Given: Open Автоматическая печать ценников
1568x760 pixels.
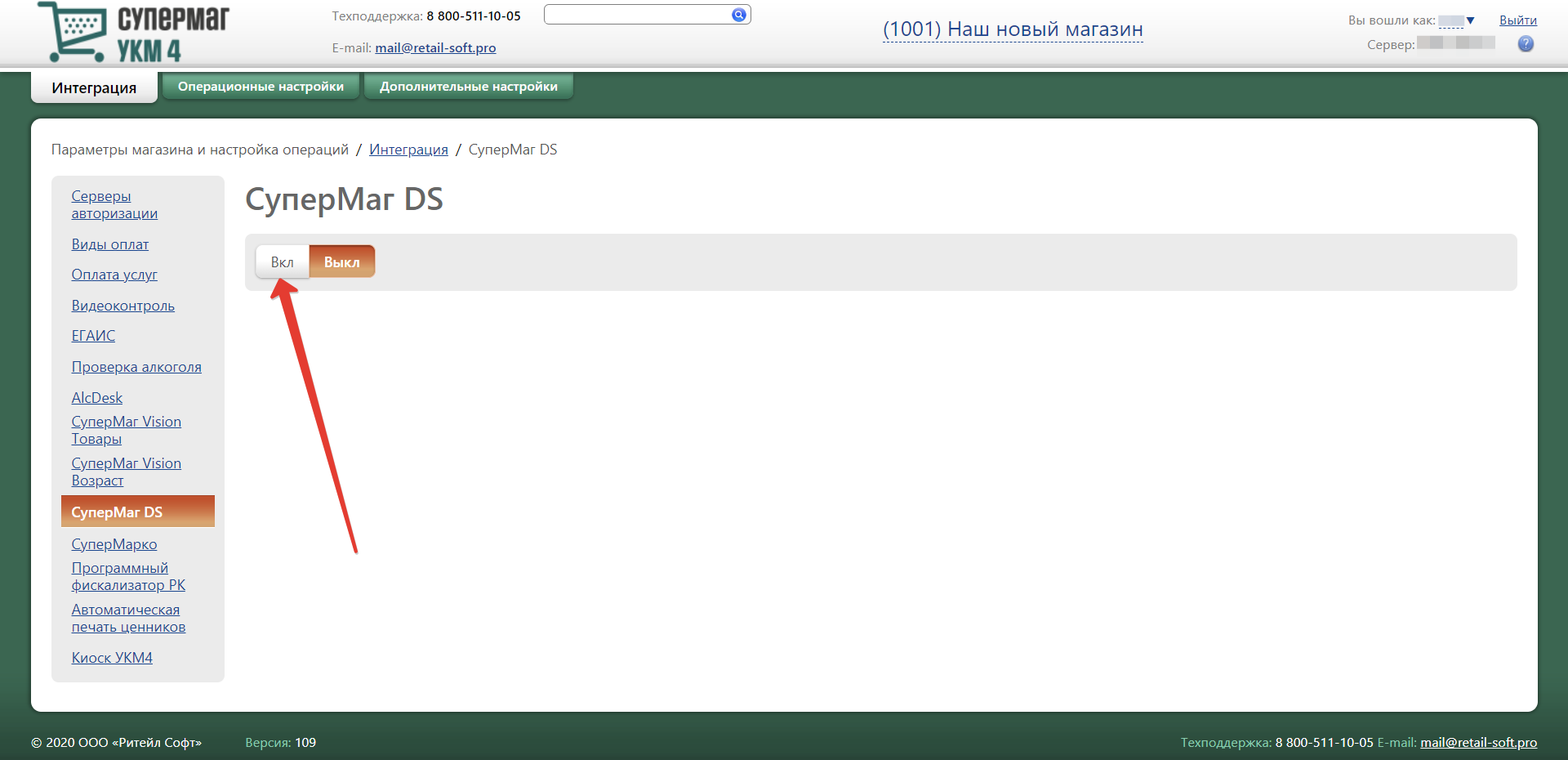Looking at the screenshot, I should (x=128, y=618).
